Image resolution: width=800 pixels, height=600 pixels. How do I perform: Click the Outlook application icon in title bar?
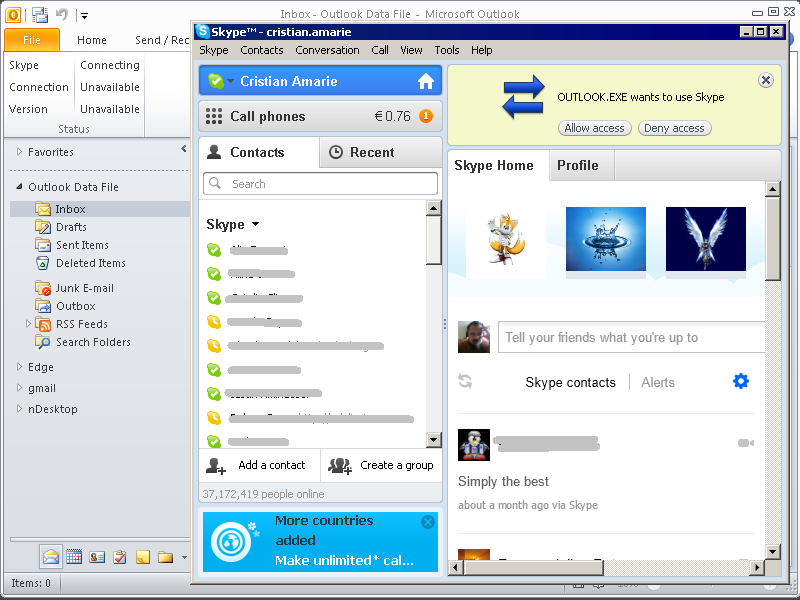13,15
